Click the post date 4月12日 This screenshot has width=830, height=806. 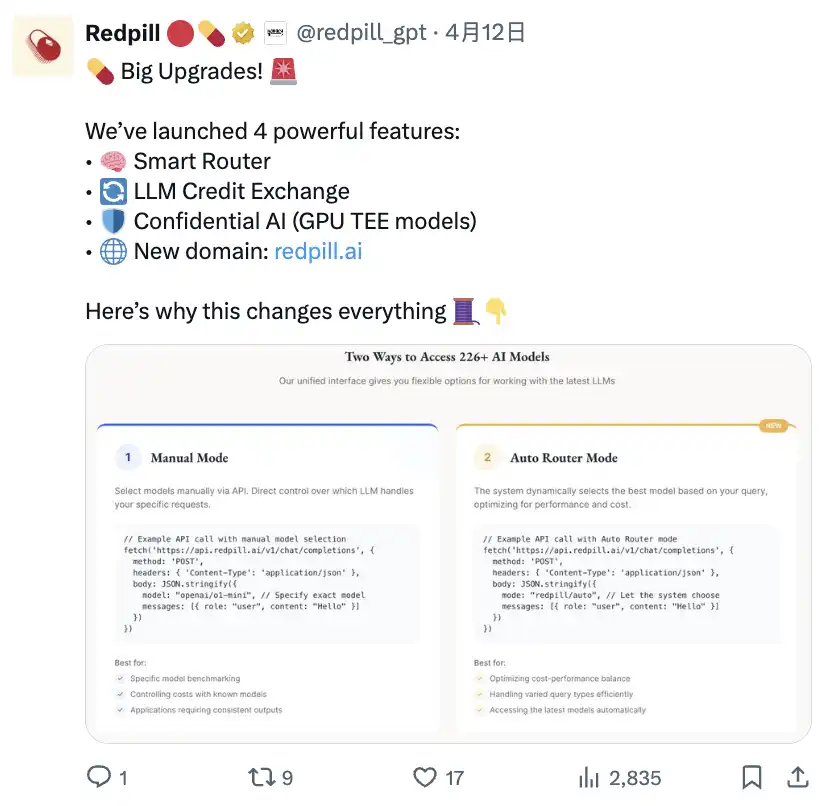tap(485, 33)
